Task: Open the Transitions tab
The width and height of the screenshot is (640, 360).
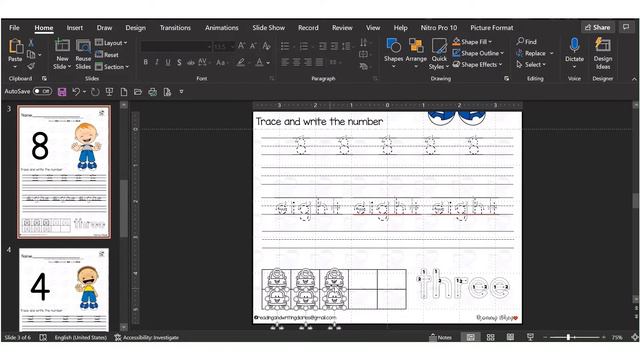Action: point(175,28)
